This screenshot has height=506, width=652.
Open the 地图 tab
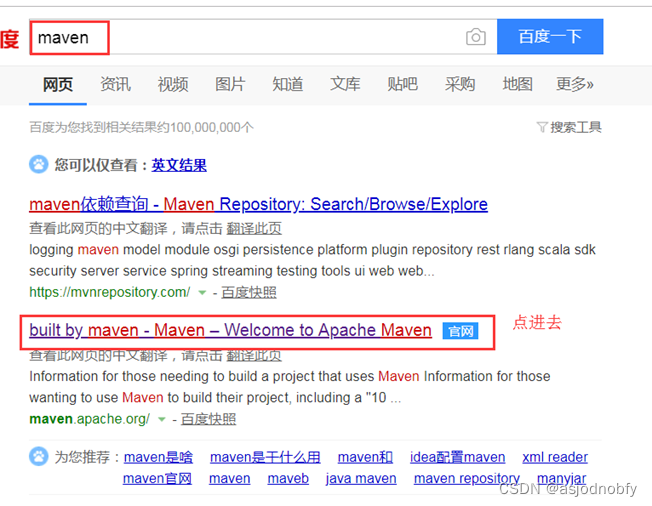click(517, 84)
